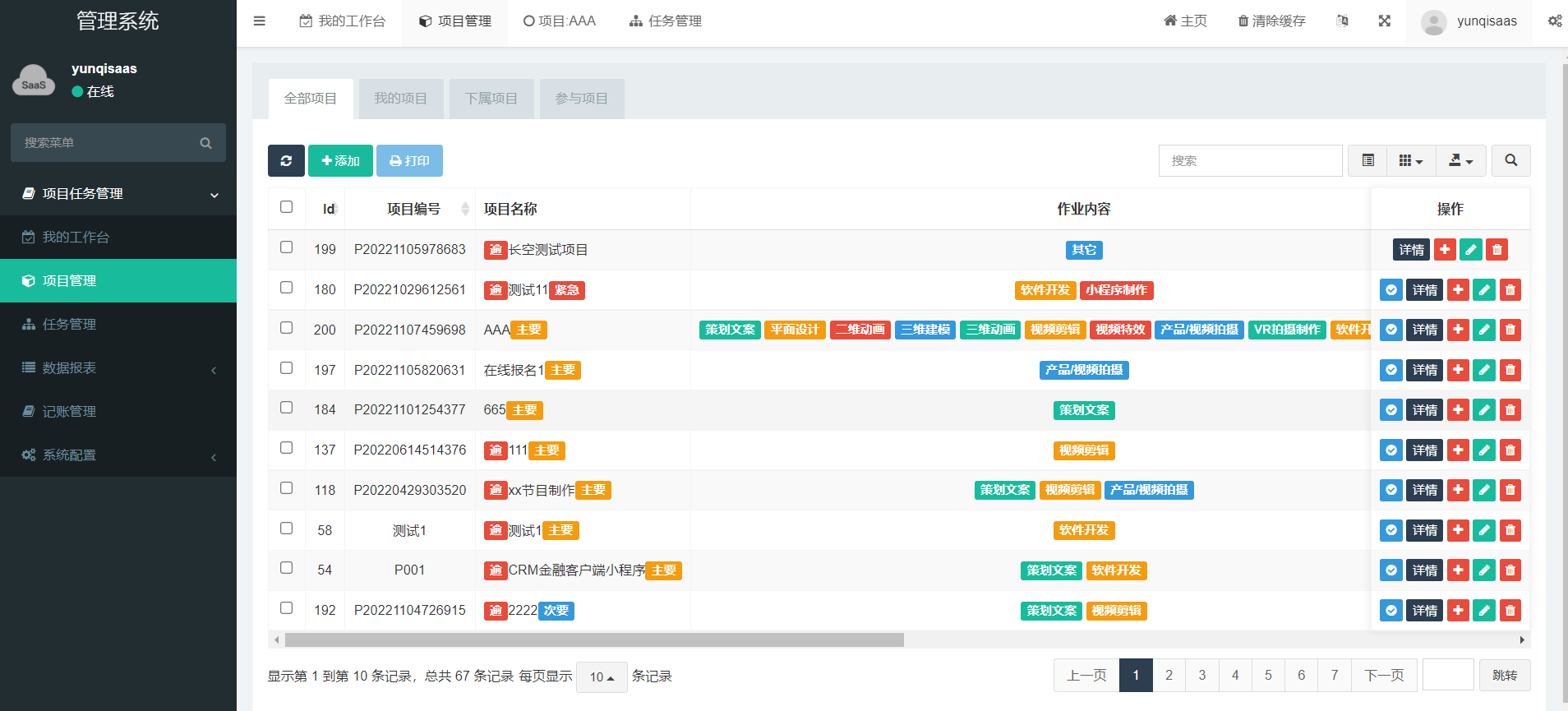Tick the checkbox for project Id 54
Viewport: 1568px width, 711px height.
click(286, 568)
